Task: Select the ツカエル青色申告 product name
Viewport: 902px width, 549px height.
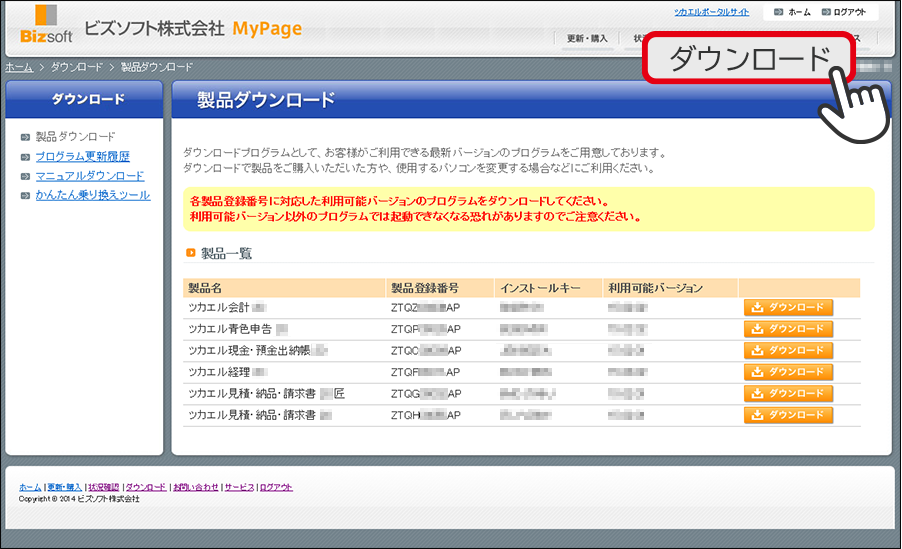Action: pos(238,329)
